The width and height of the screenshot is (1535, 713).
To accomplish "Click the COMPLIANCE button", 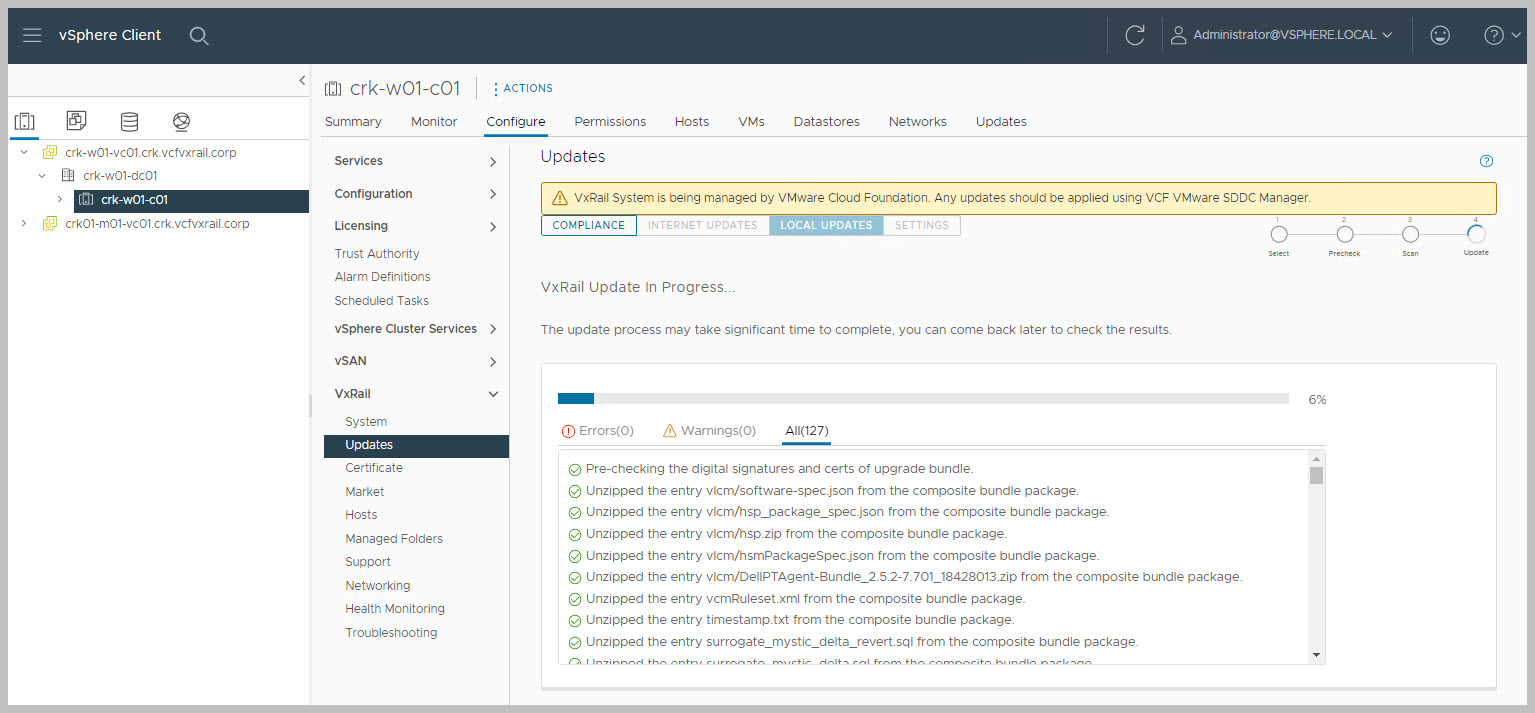I will coord(589,225).
